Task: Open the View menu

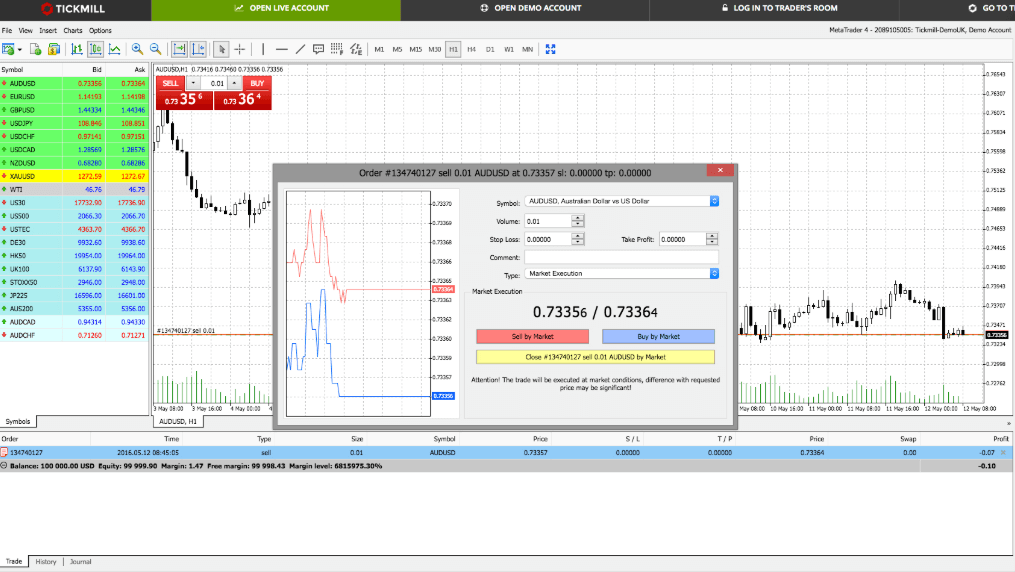Action: [x=25, y=30]
